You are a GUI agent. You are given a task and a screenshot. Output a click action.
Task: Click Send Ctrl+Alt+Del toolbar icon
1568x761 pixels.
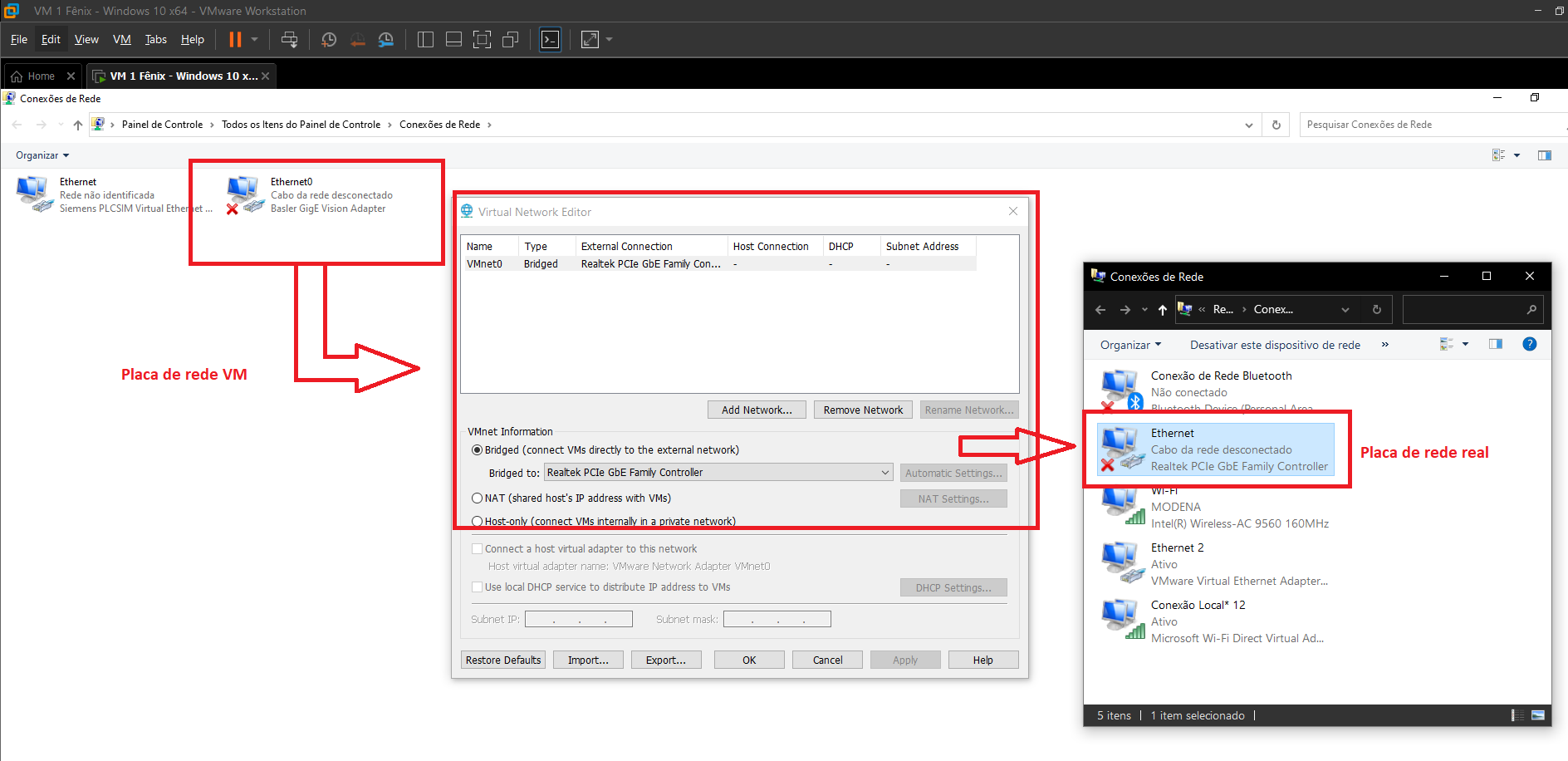[x=289, y=39]
